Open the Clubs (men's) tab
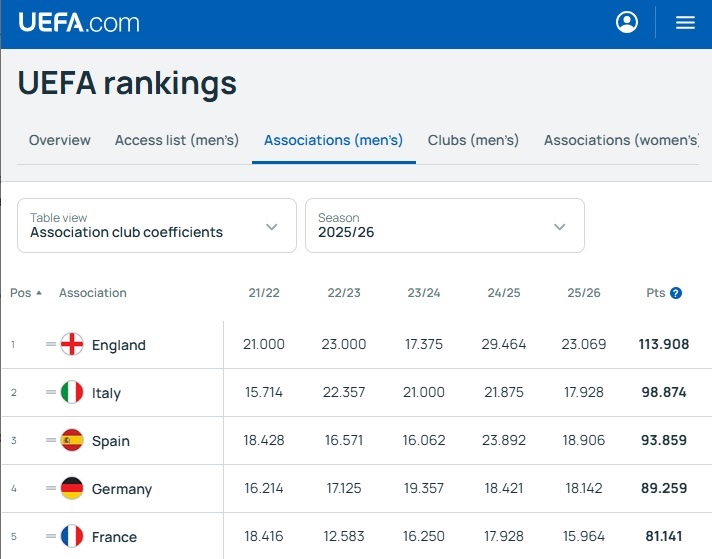 pyautogui.click(x=473, y=140)
